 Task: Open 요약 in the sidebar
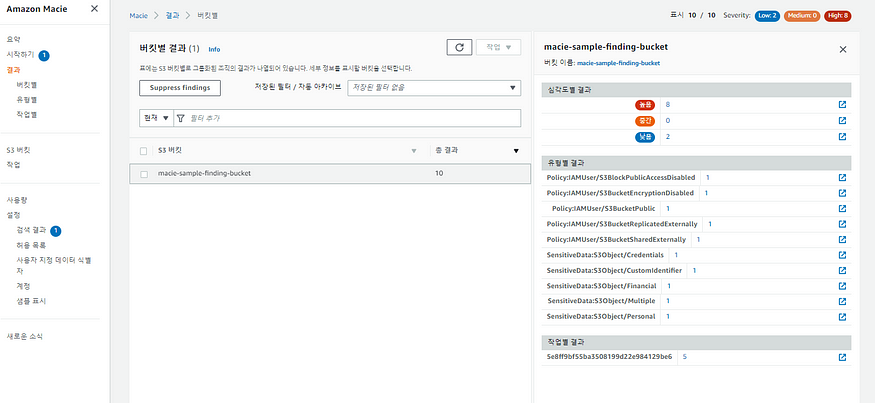13,40
